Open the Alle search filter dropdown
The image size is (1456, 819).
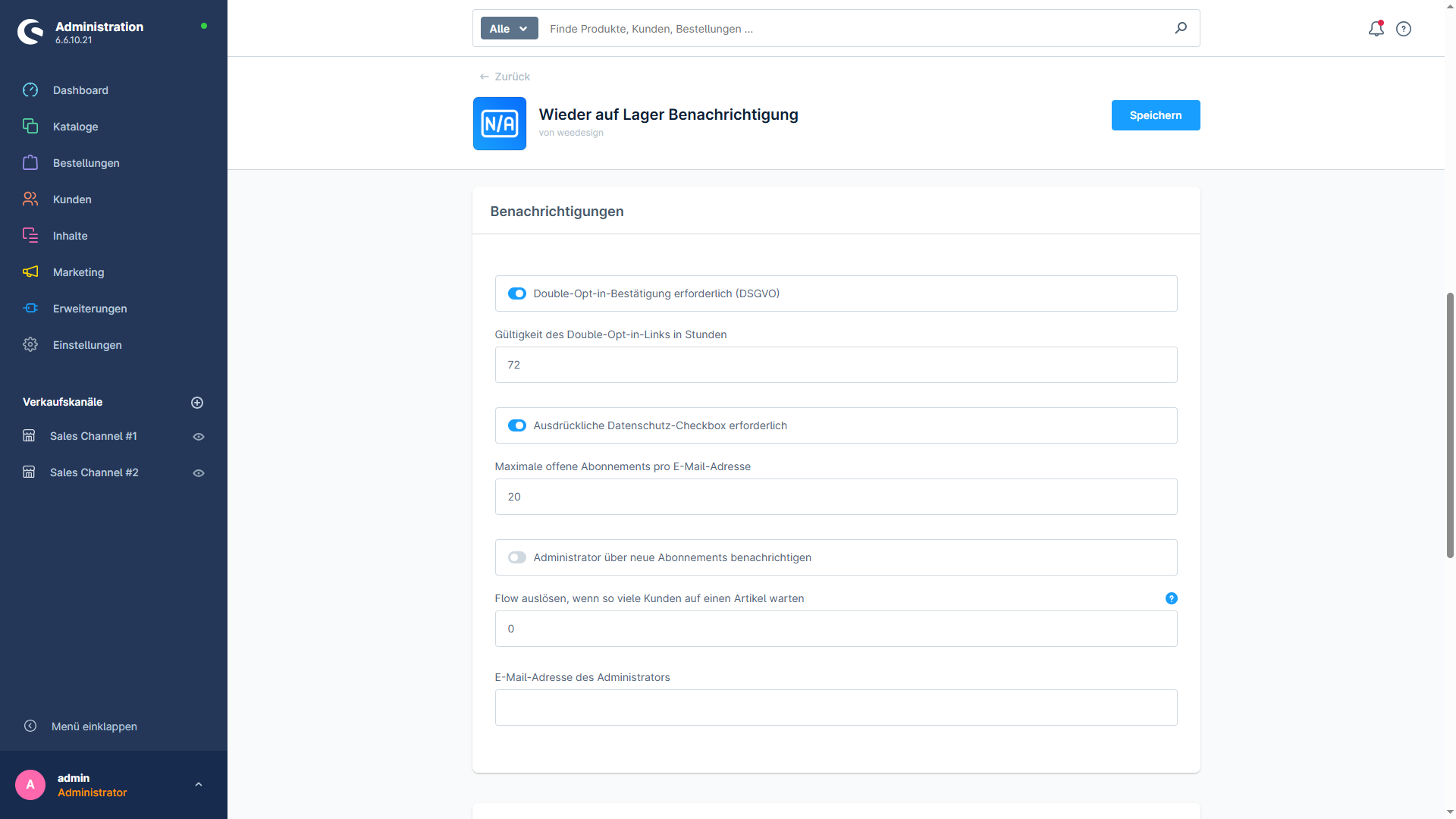point(509,29)
